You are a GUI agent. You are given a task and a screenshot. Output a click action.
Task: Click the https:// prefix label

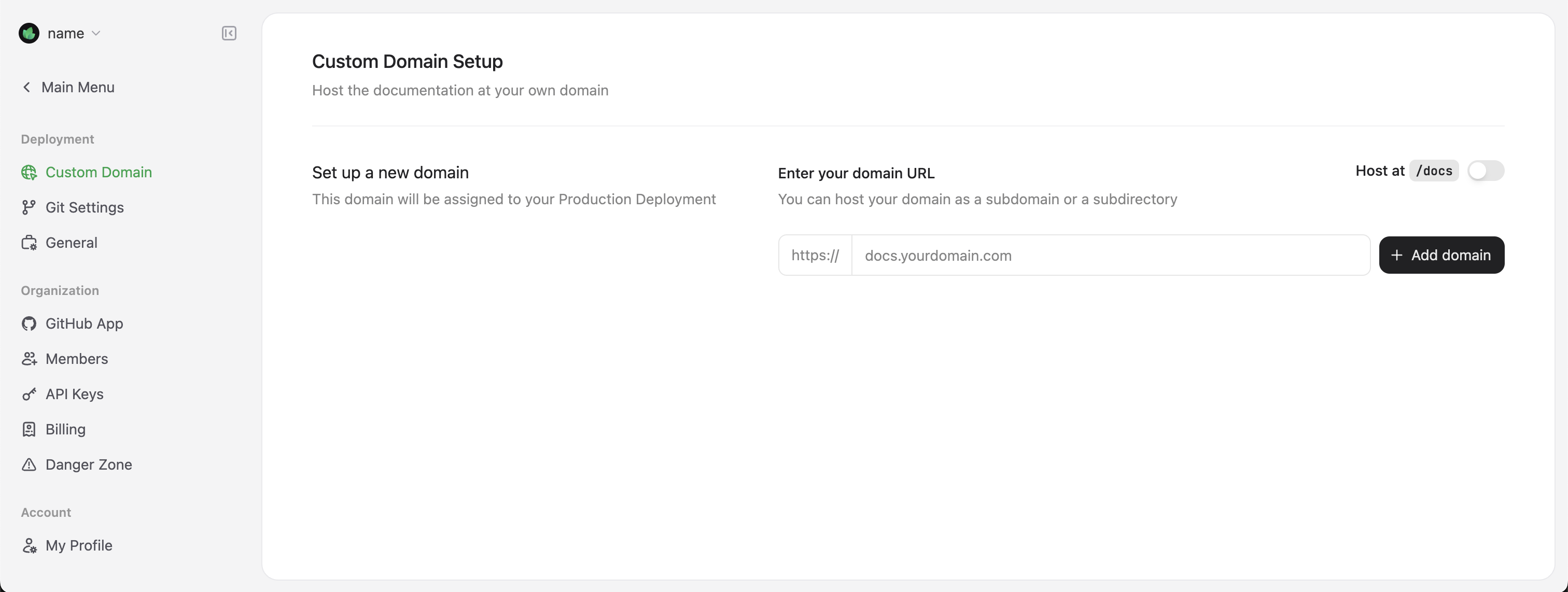[815, 256]
